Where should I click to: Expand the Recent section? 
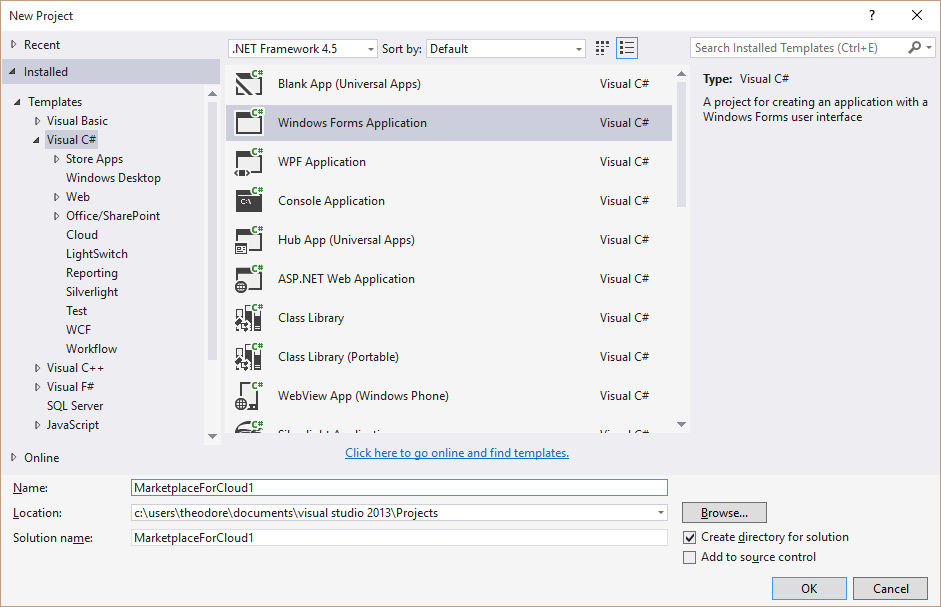(x=14, y=44)
